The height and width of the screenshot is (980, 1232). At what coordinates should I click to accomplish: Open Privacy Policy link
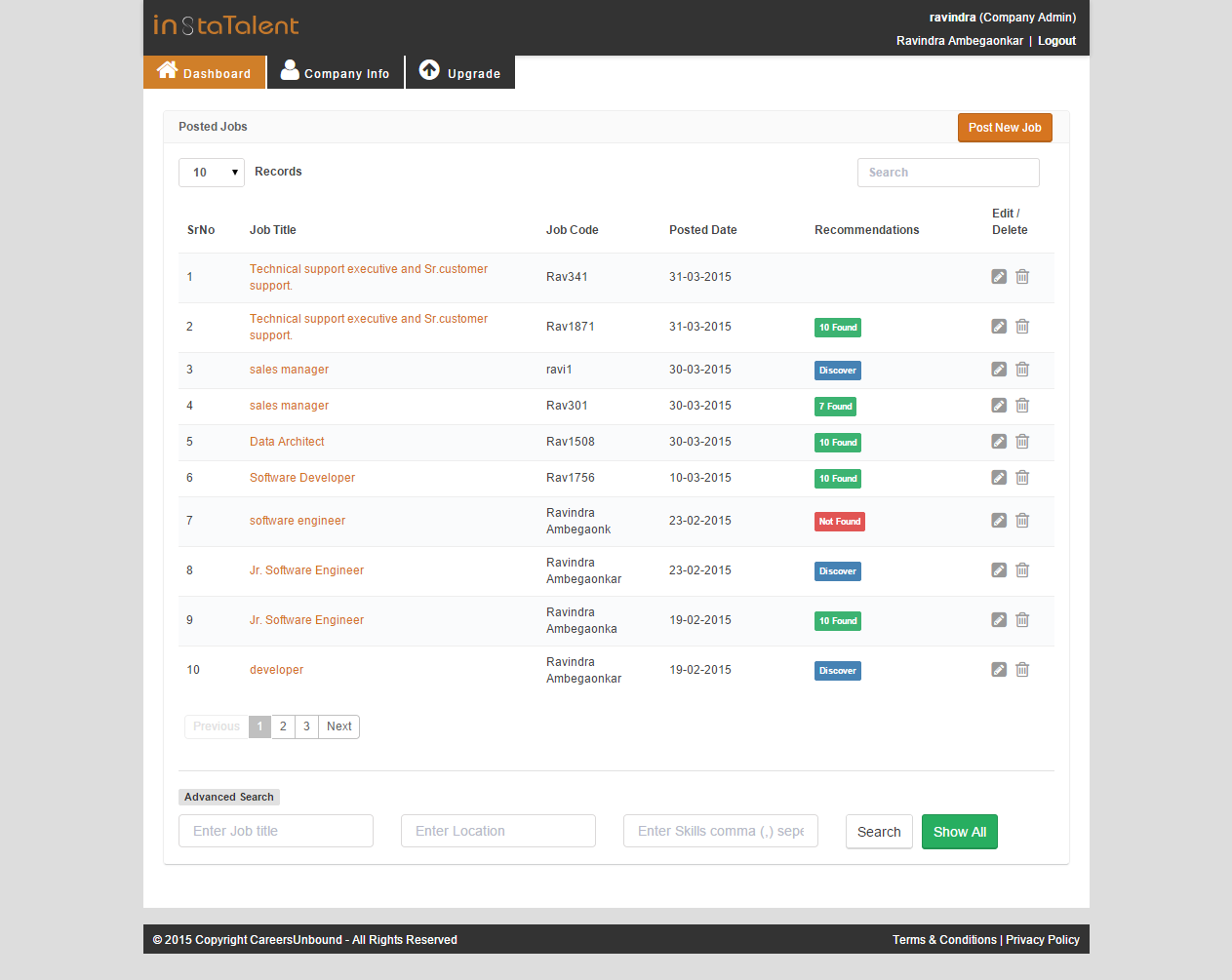1043,940
